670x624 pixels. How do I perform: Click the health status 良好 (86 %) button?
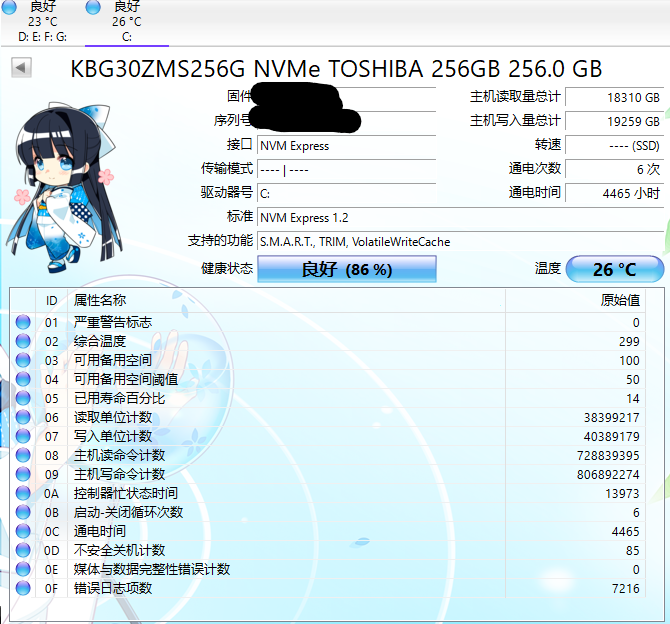tap(347, 269)
